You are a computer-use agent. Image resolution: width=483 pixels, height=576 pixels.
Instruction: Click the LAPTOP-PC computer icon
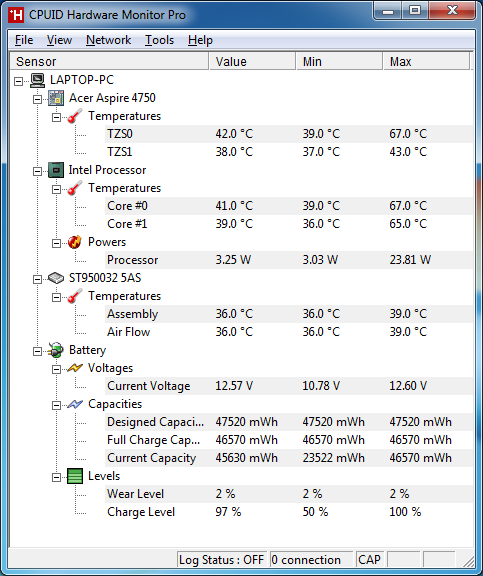(37, 80)
